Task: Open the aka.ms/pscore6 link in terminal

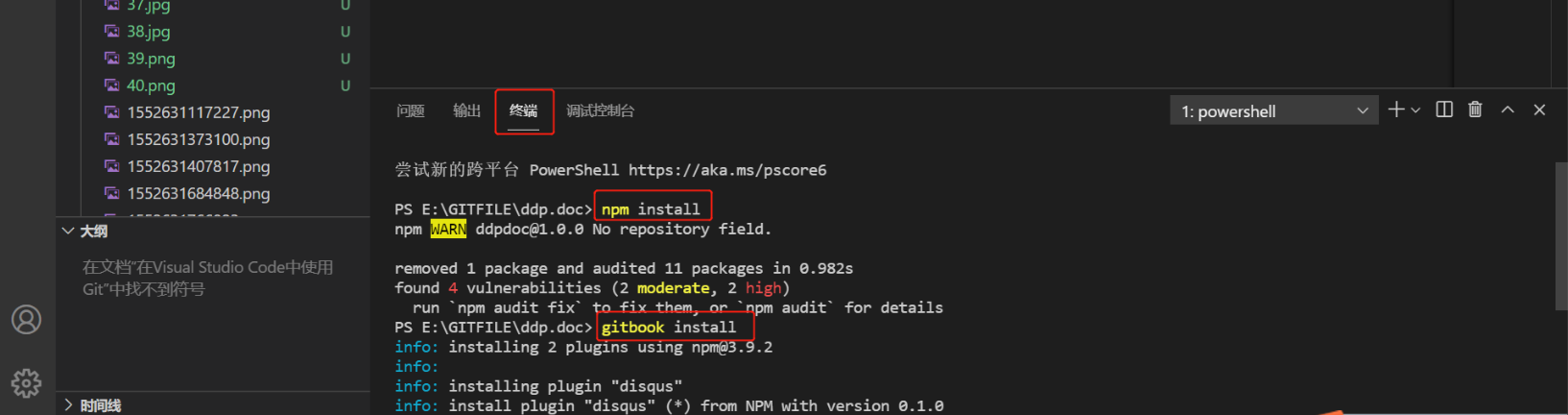Action: (727, 170)
